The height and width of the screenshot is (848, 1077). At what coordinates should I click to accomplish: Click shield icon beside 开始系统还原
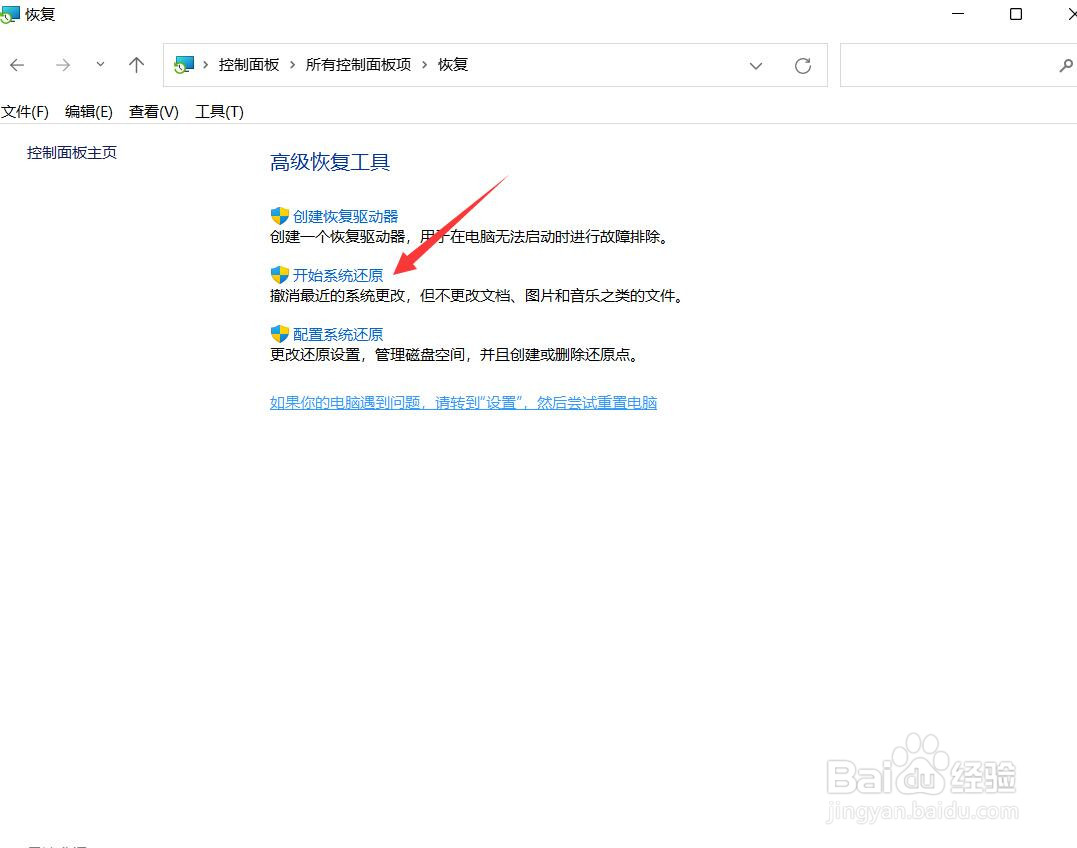280,275
